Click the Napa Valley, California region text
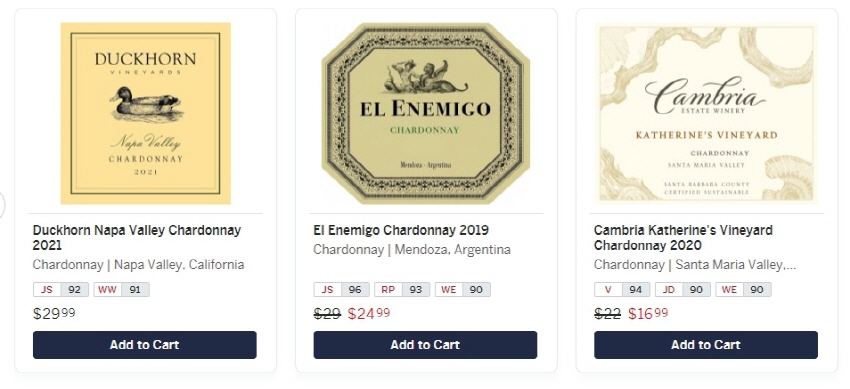 (179, 265)
